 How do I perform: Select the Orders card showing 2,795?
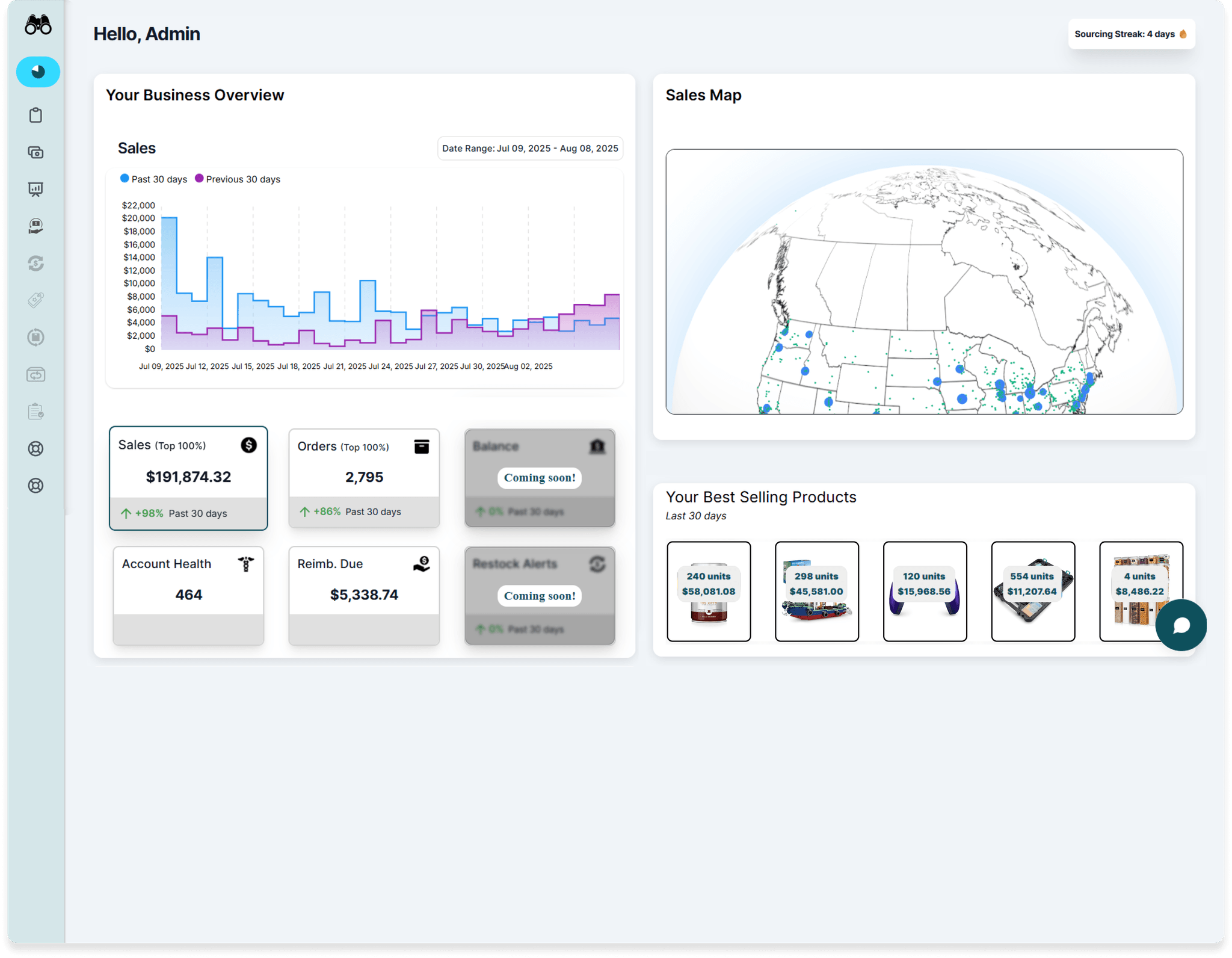click(364, 478)
